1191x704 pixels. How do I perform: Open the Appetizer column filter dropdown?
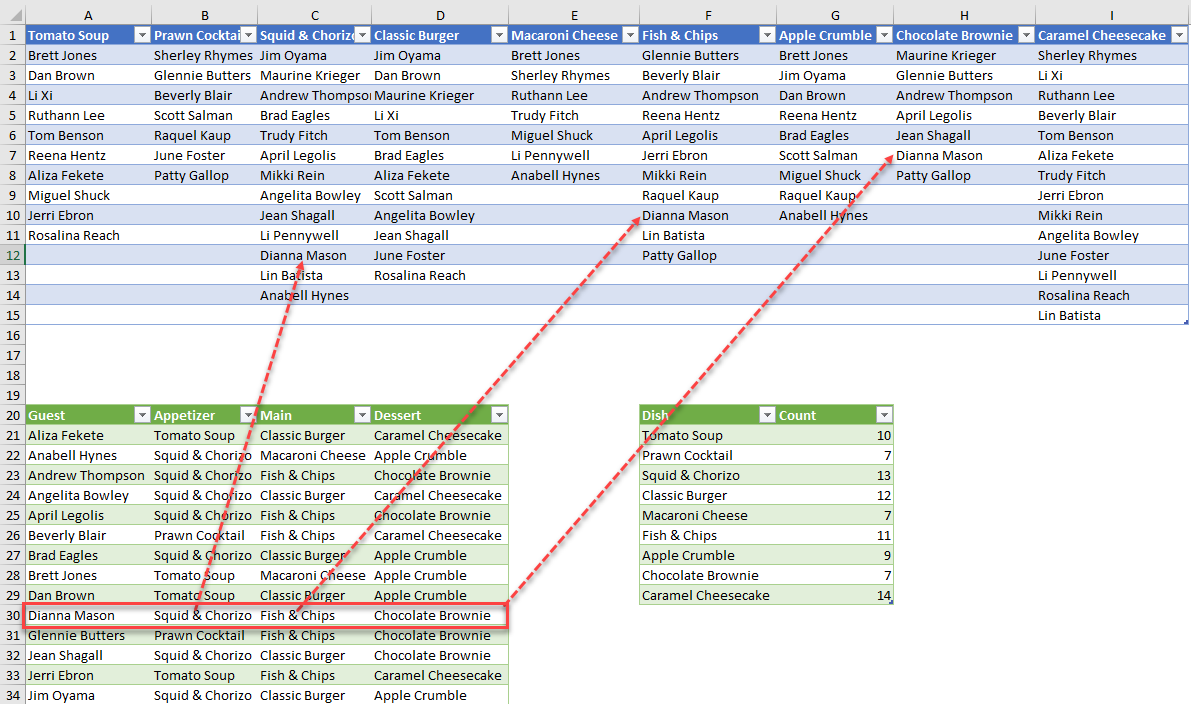pyautogui.click(x=247, y=415)
